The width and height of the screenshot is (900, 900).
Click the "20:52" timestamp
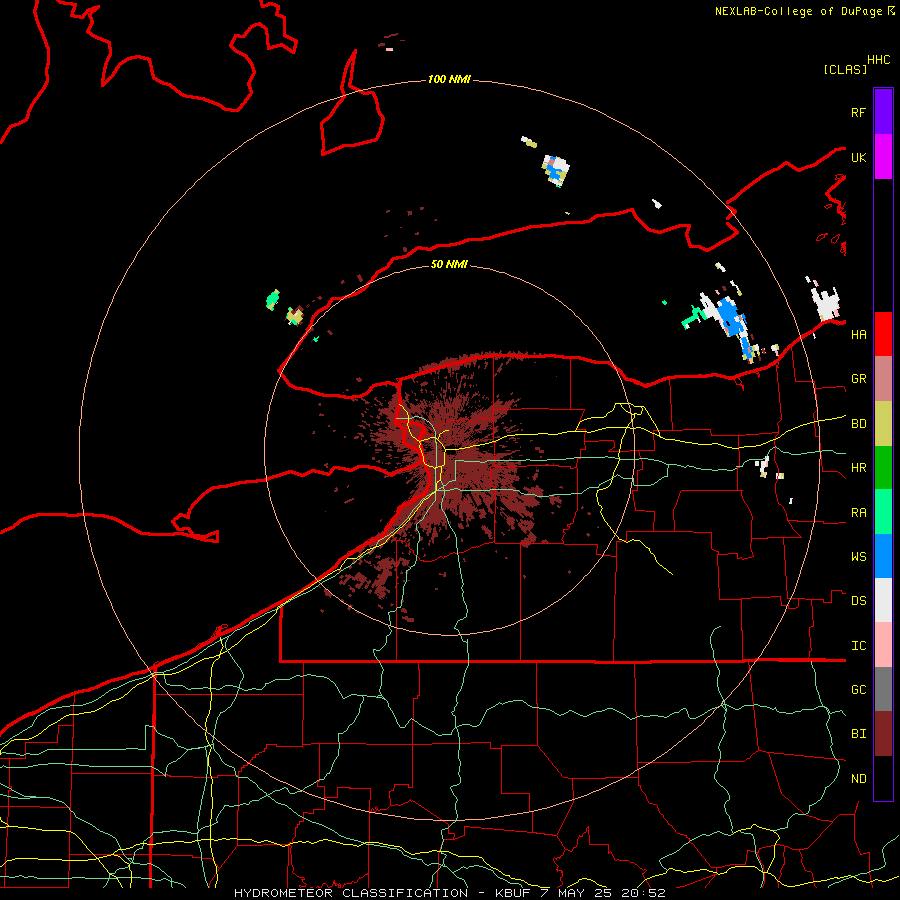point(643,893)
